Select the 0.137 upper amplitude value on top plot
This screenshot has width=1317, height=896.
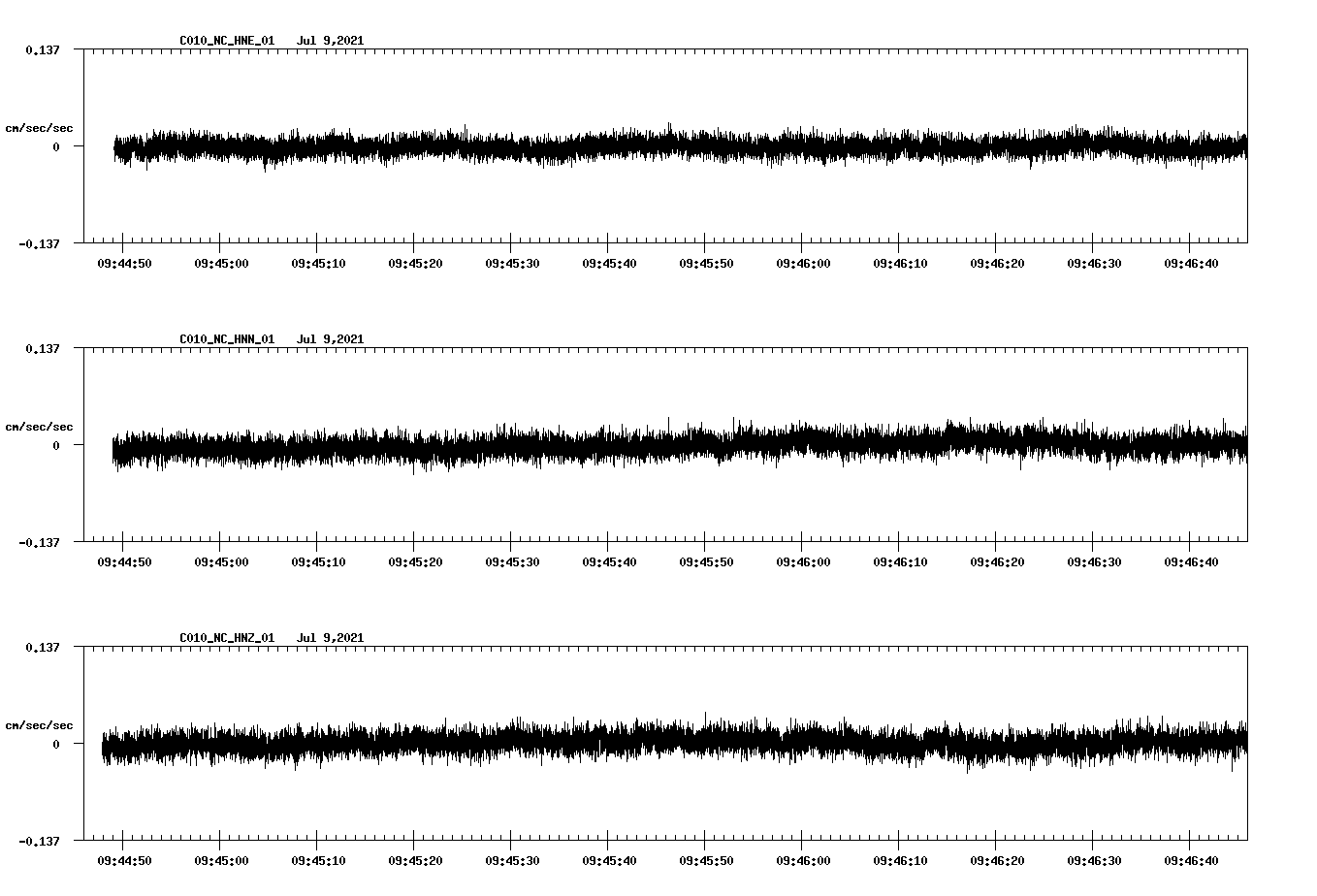[42, 51]
